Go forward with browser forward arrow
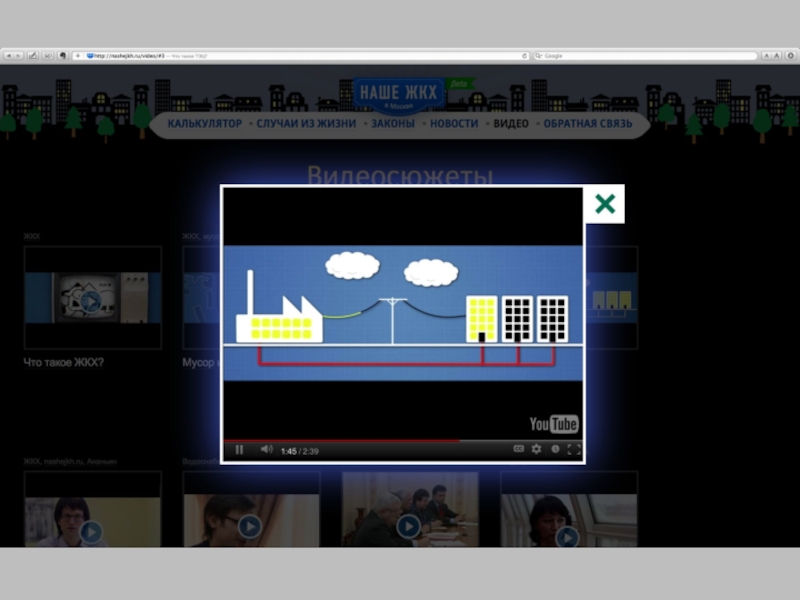This screenshot has width=800, height=600. (x=18, y=56)
